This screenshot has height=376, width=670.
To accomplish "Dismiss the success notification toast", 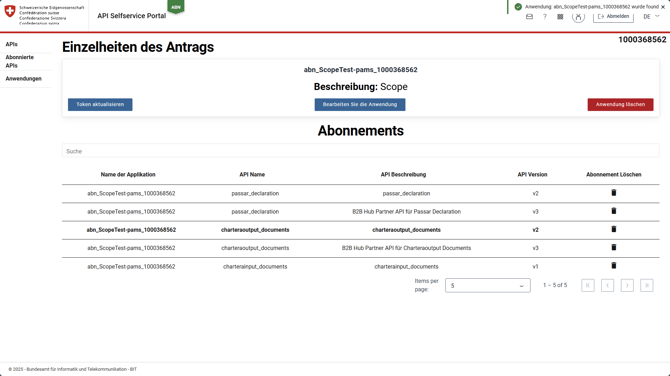I will [663, 7].
